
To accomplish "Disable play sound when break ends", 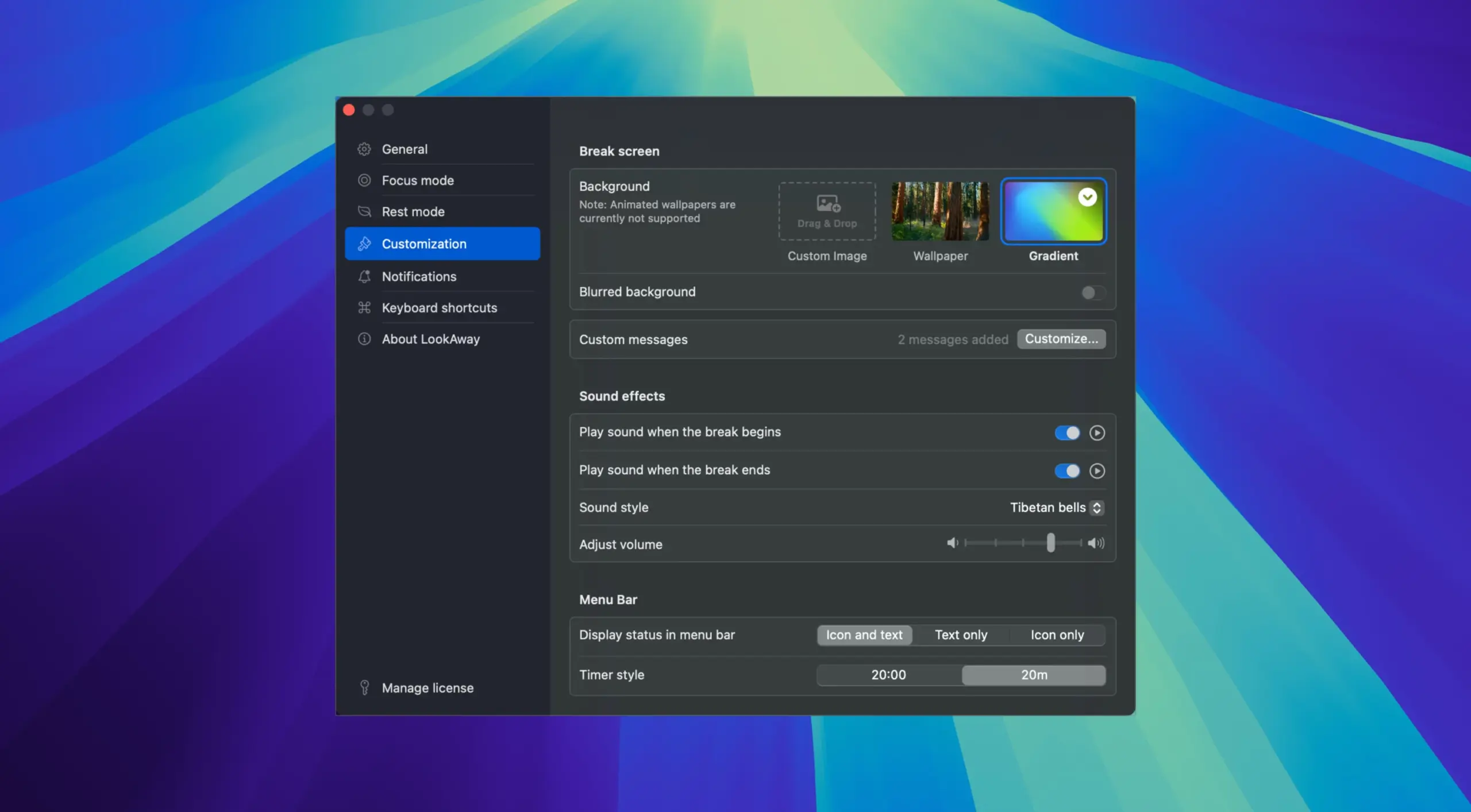I will pyautogui.click(x=1067, y=471).
